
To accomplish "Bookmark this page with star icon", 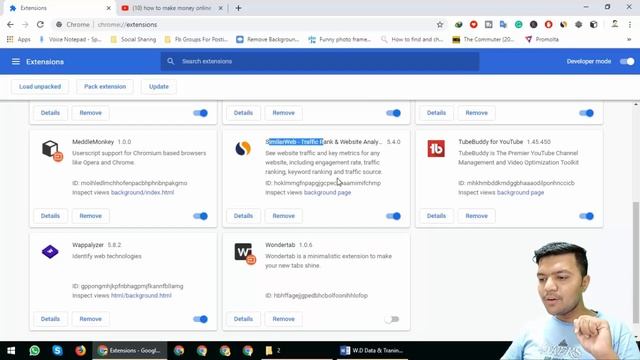I will tap(440, 24).
